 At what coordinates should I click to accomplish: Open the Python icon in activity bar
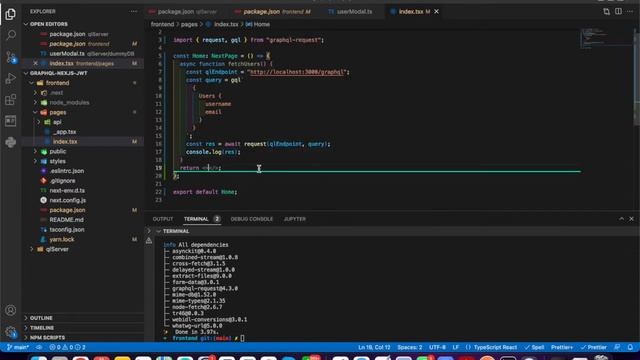pyautogui.click(x=11, y=142)
